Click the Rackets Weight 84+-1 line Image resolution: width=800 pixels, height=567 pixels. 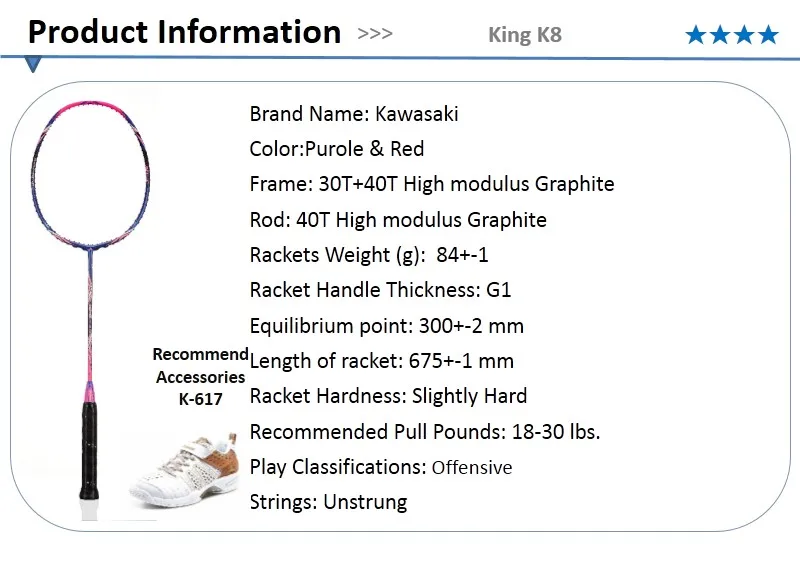coord(369,255)
